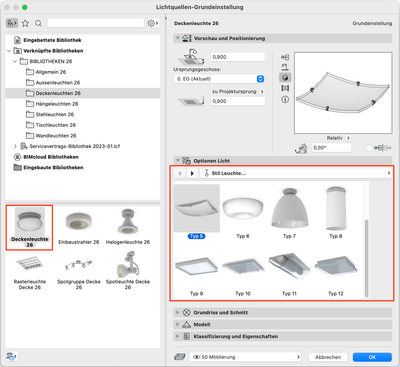Collapse the BIBLIOTHEKEN 26 folder
This screenshot has height=367, width=400.
pyautogui.click(x=15, y=61)
